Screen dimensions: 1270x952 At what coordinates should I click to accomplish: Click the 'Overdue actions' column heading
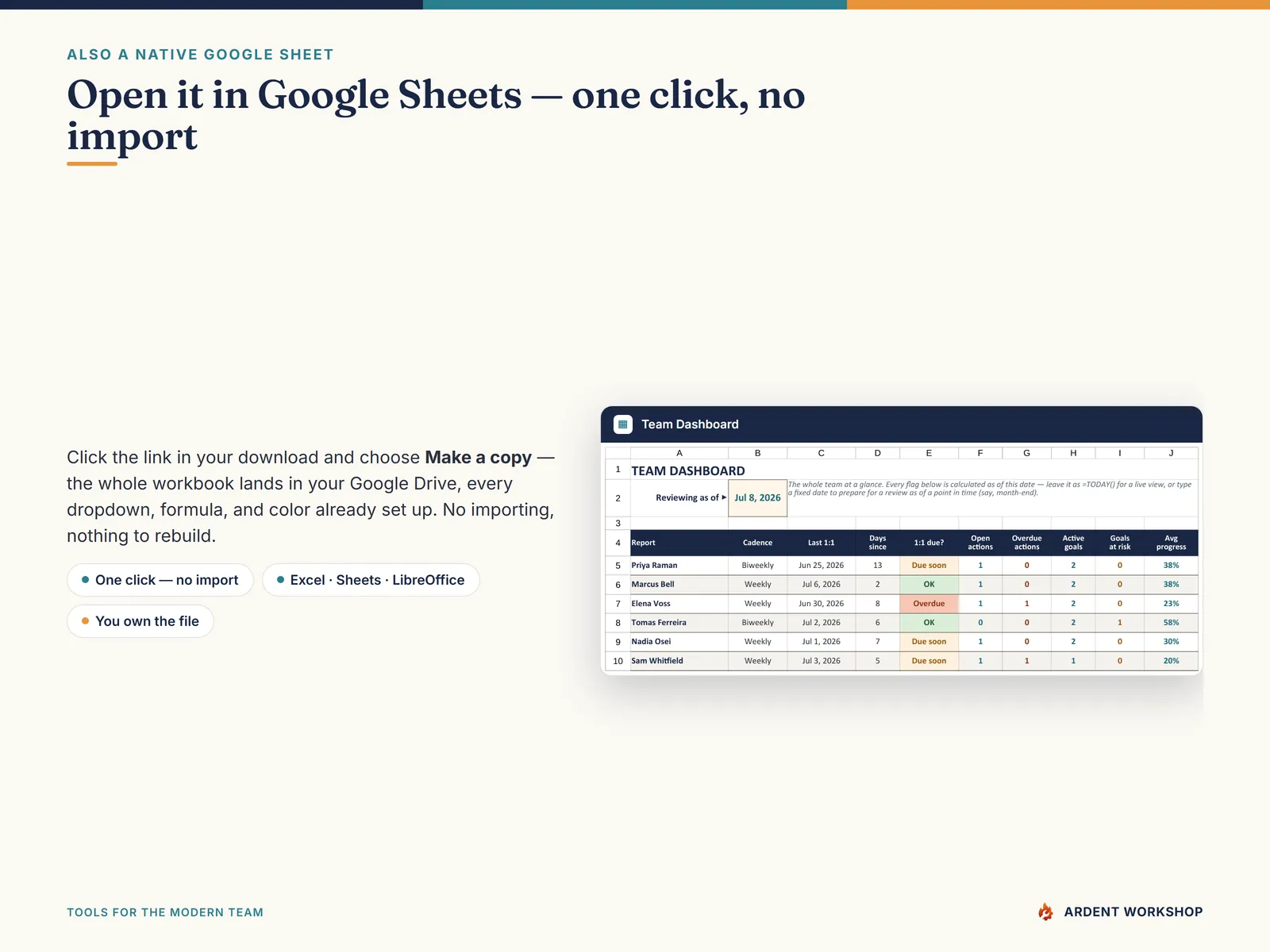[1026, 543]
